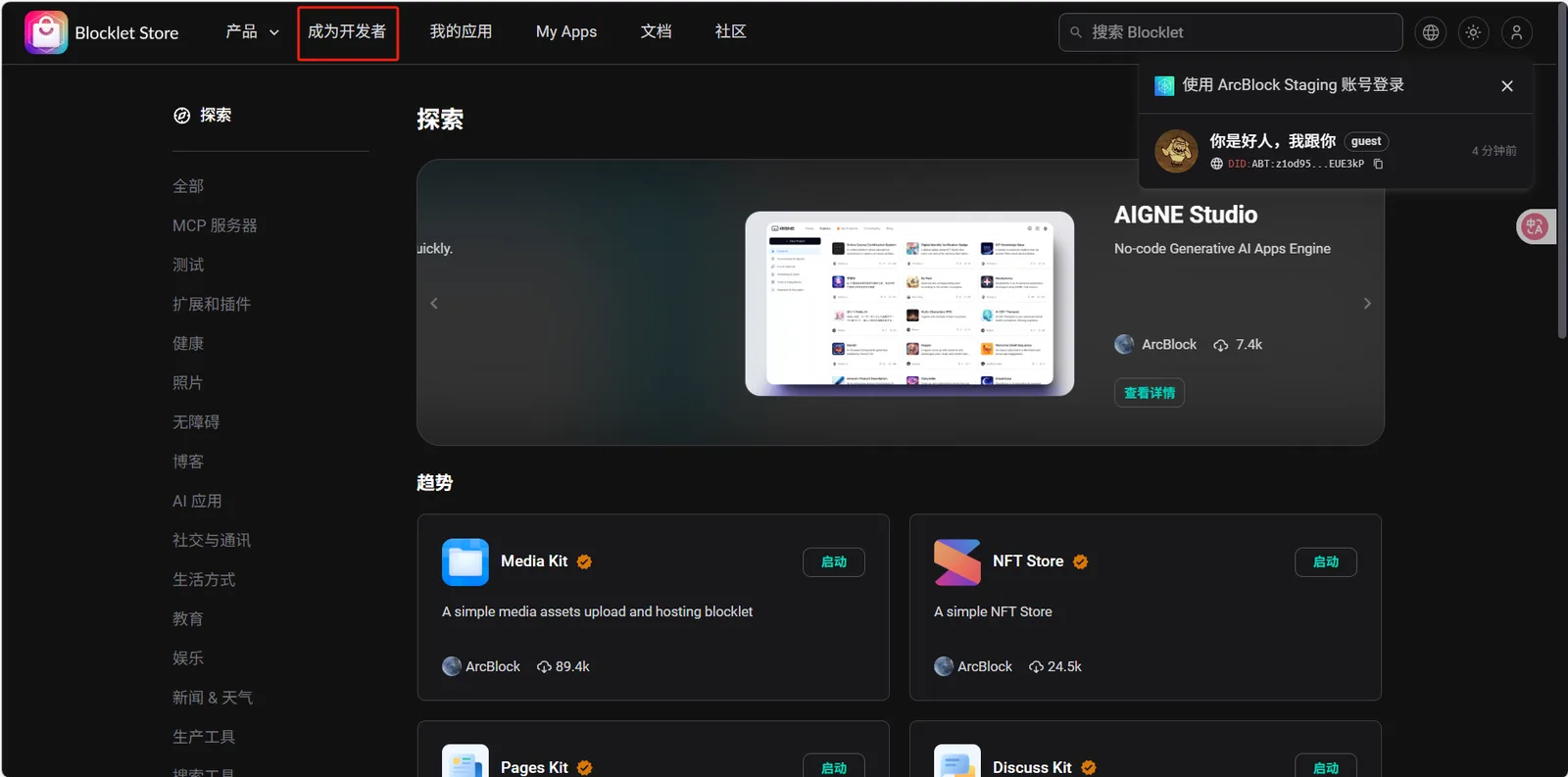Viewport: 1568px width, 777px height.
Task: Select the 全部 category
Action: pos(188,186)
